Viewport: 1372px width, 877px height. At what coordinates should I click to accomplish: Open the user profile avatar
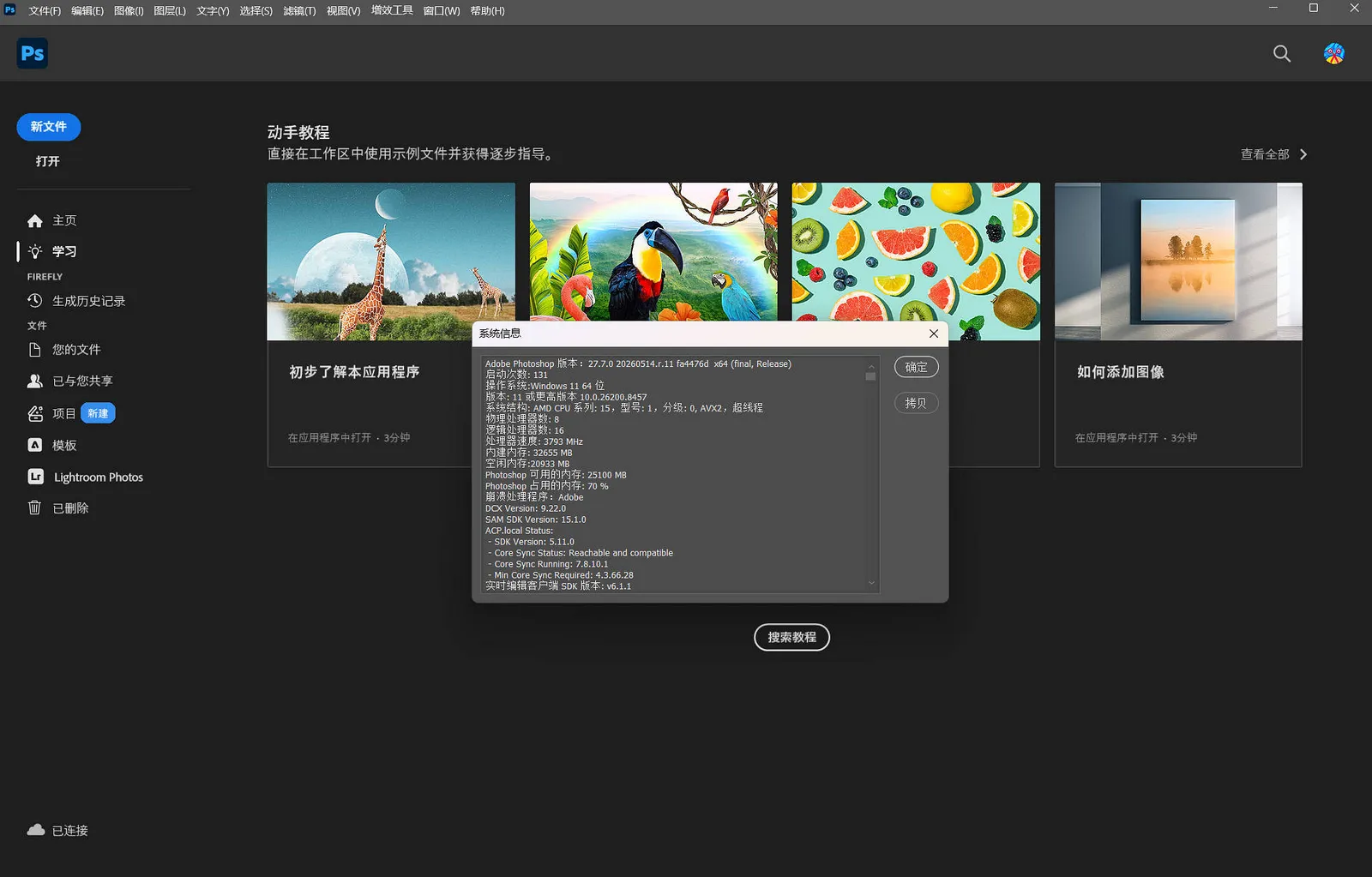coord(1333,53)
